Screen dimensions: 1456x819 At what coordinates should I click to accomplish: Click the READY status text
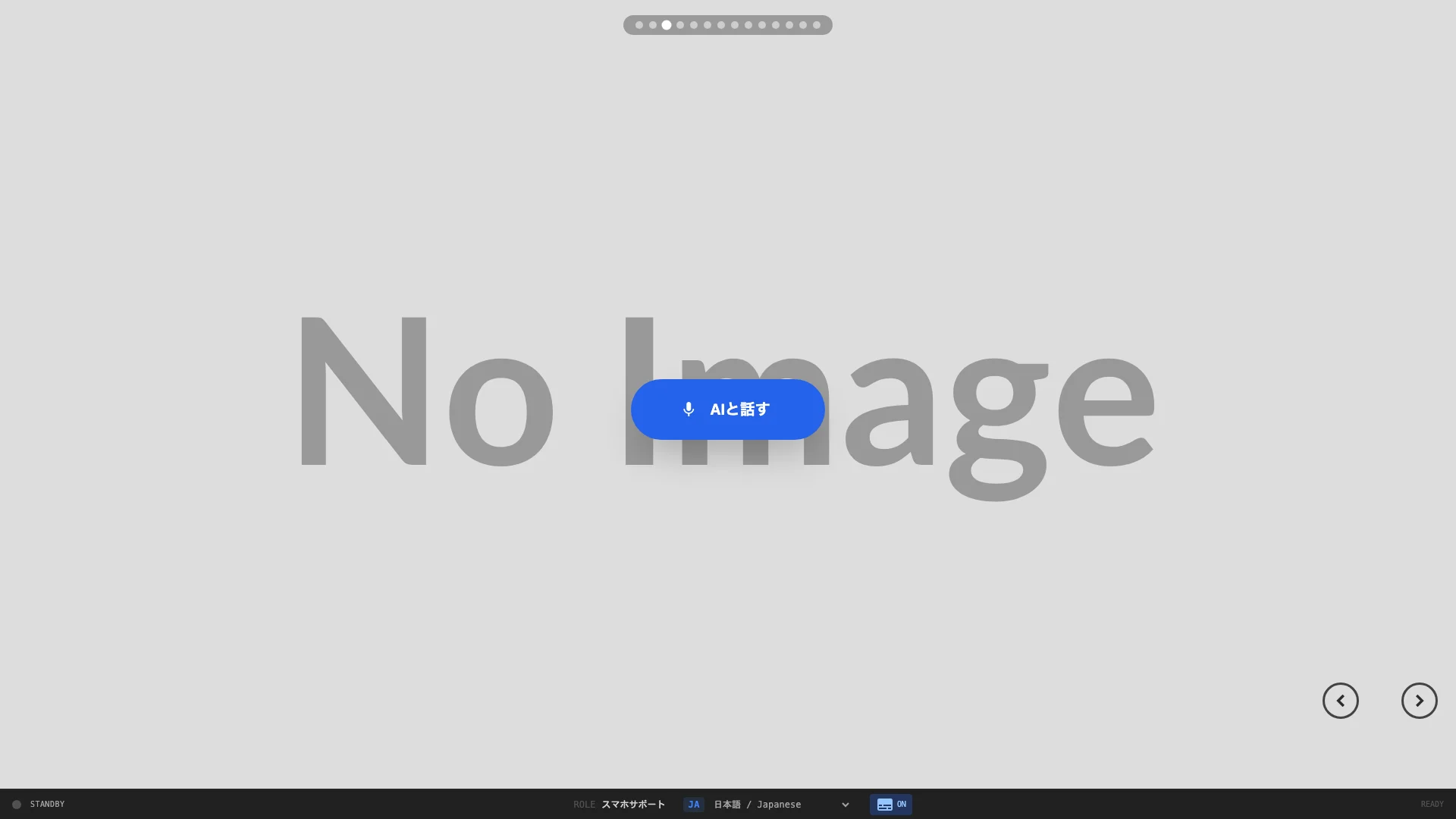pos(1432,805)
